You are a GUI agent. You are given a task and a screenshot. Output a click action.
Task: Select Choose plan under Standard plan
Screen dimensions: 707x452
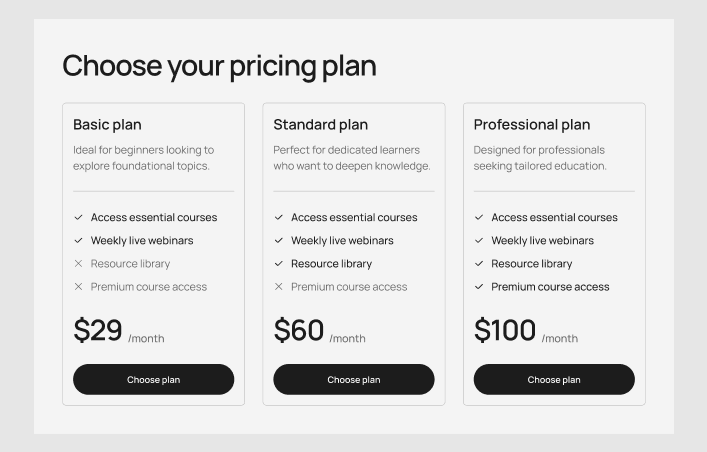tap(353, 380)
